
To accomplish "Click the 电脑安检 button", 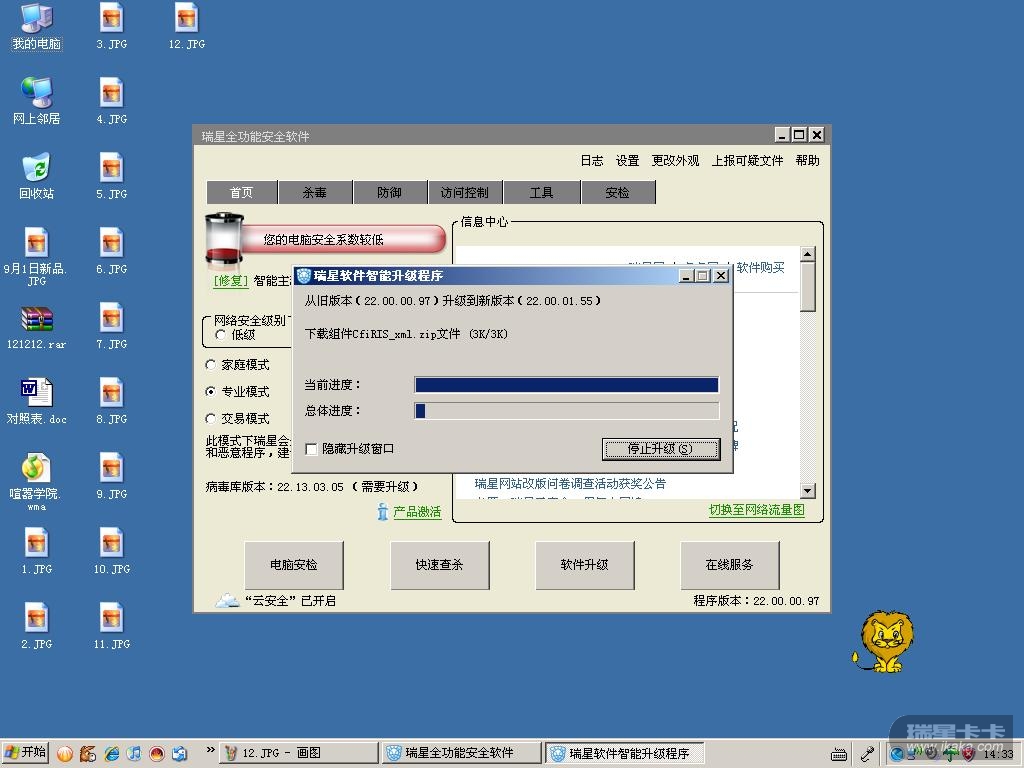I will (294, 565).
